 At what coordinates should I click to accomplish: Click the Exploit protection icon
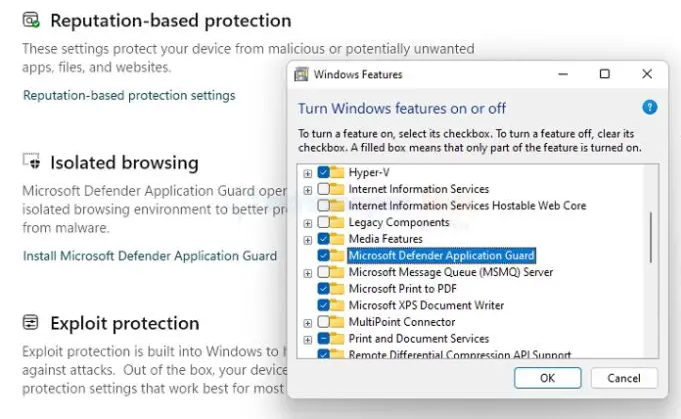point(31,323)
